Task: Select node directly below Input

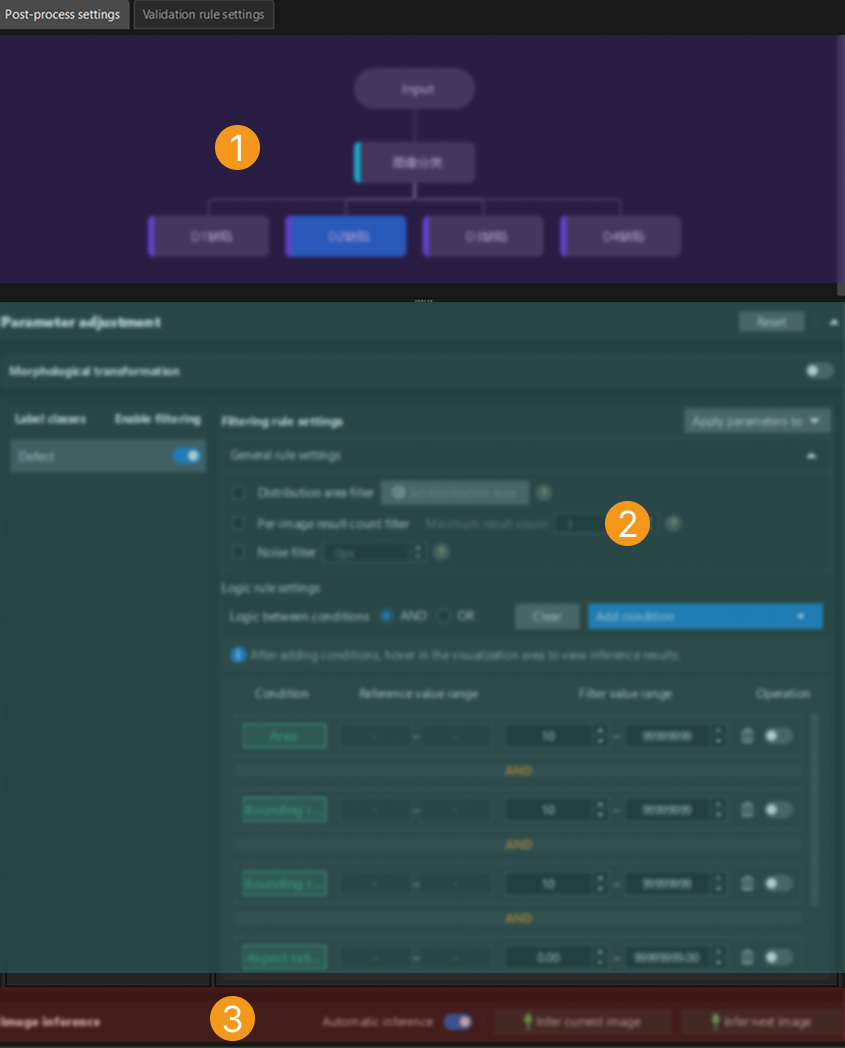Action: (x=414, y=162)
